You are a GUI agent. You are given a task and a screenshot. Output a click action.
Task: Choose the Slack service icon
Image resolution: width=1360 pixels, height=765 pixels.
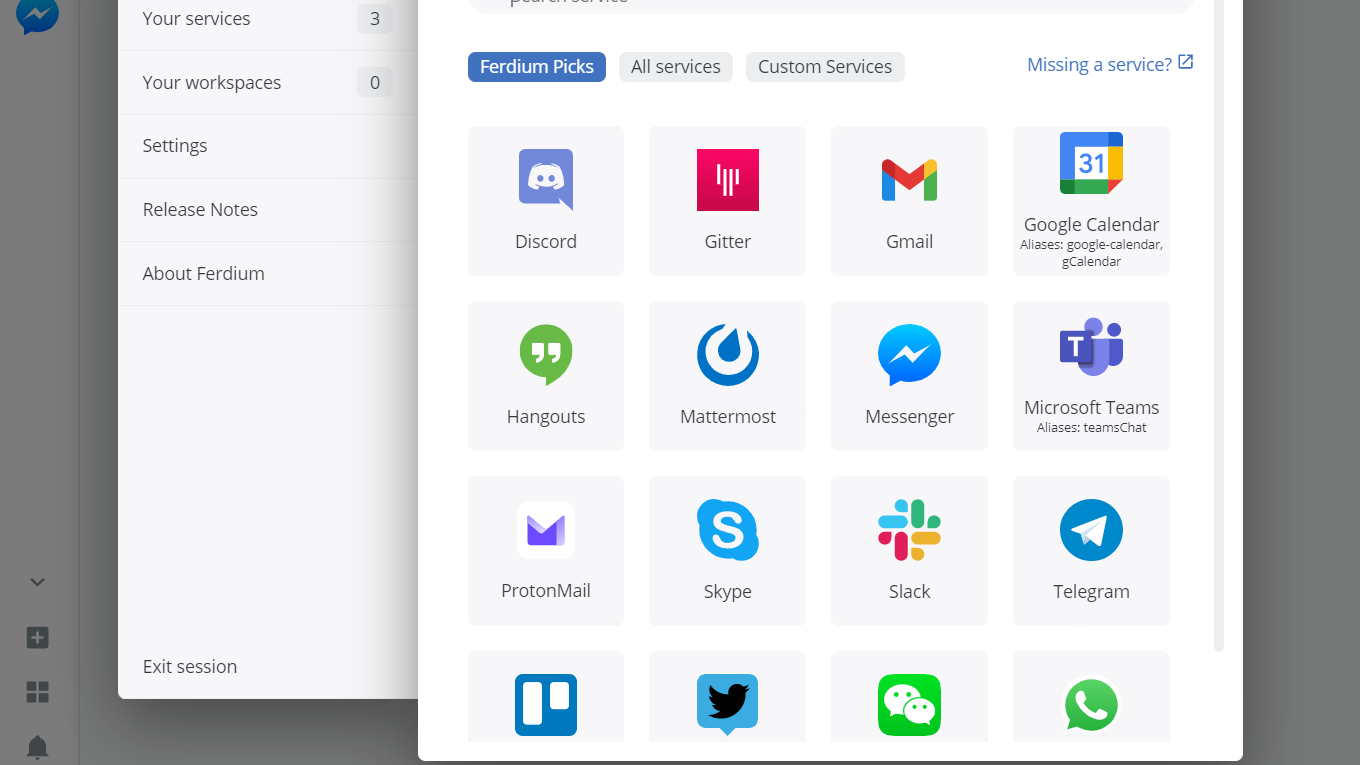tap(909, 530)
